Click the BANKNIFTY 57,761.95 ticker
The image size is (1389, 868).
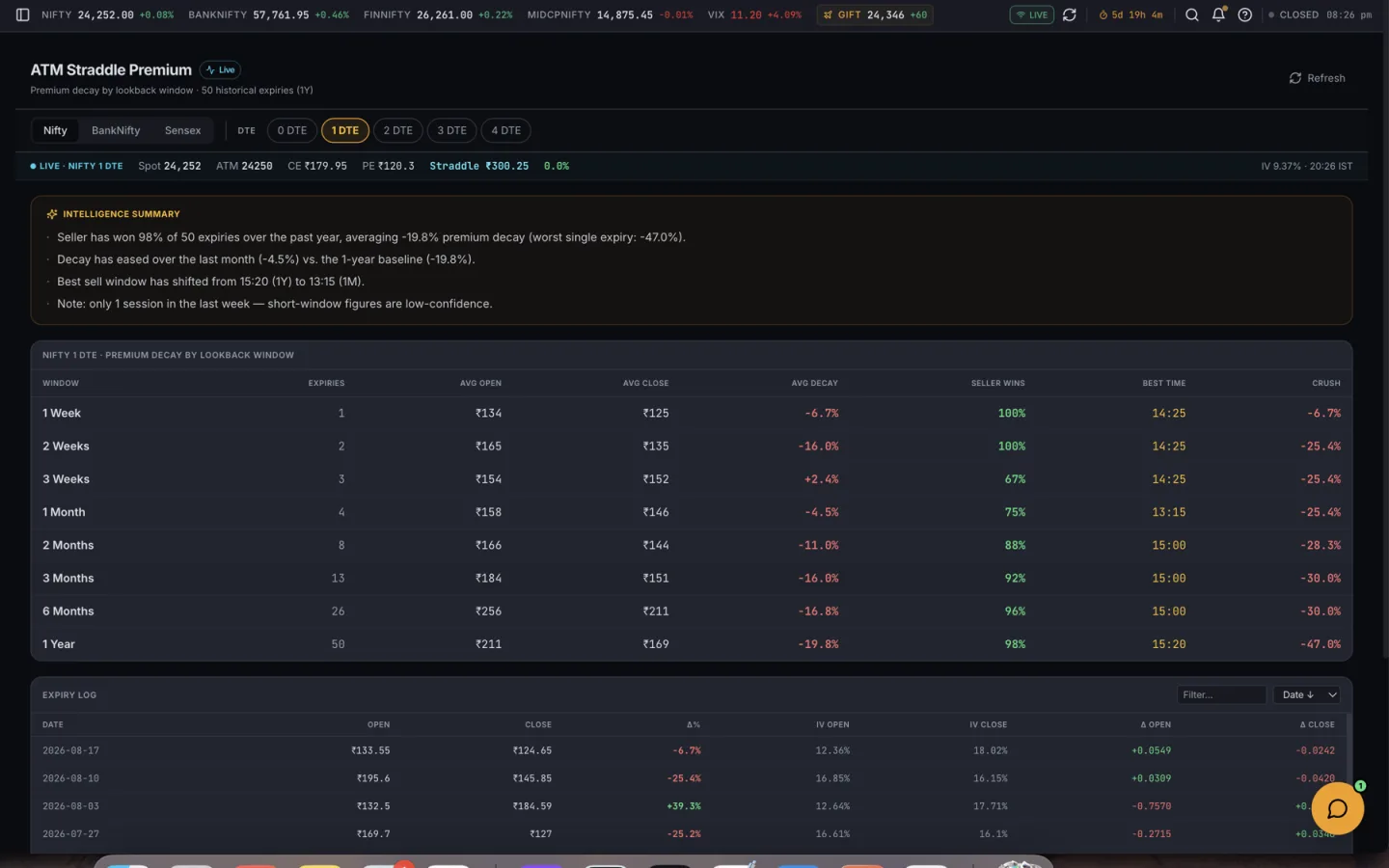tap(268, 15)
